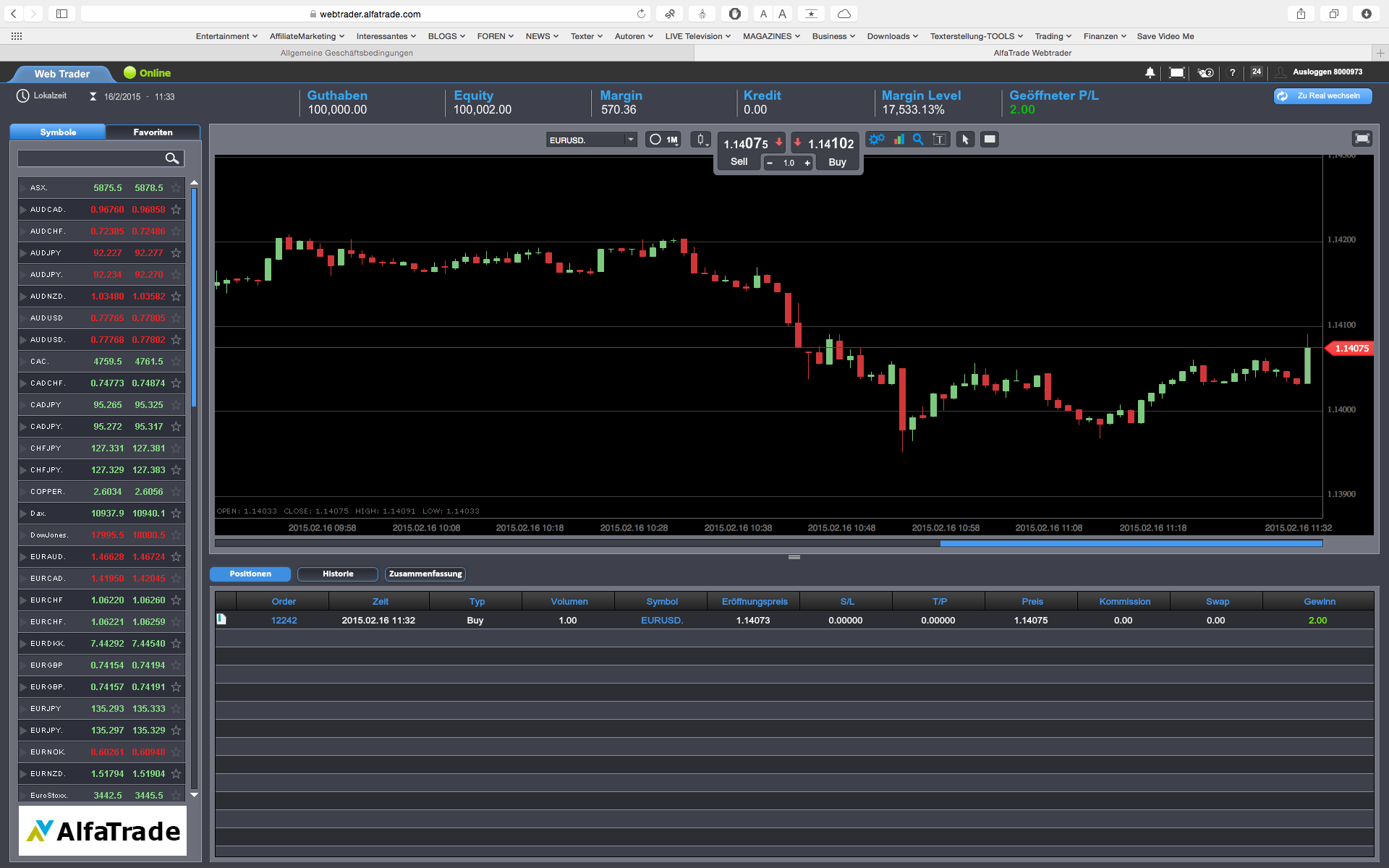Favorite the ASX. symbol star
Screen dimensions: 1389x868
click(176, 188)
